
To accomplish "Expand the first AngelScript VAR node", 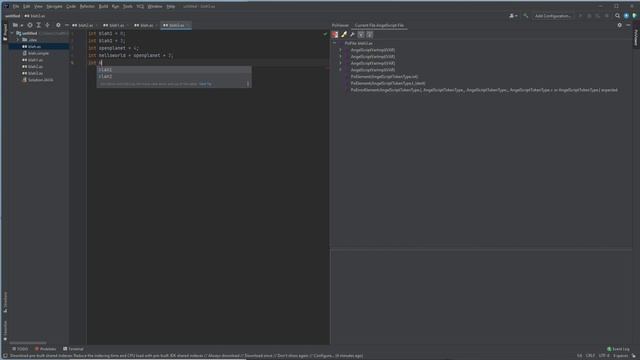I will tap(340, 50).
